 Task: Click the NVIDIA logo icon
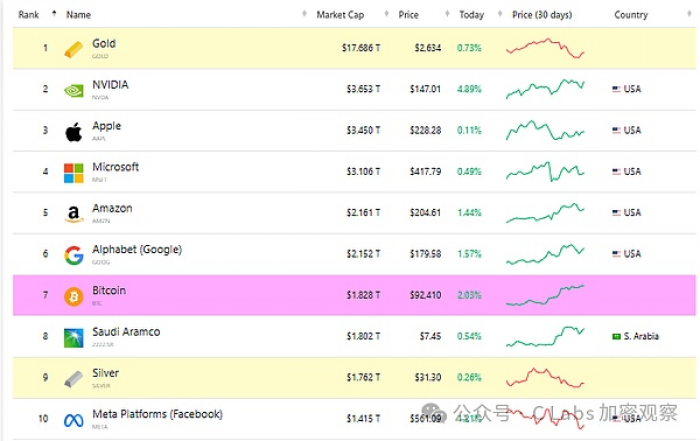coord(74,91)
